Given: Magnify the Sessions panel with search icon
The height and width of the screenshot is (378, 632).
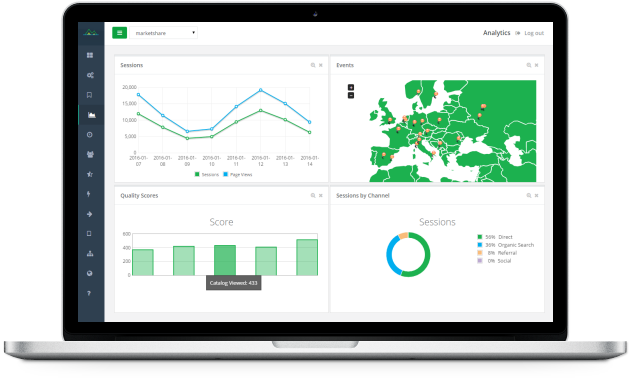Looking at the screenshot, I should click(313, 65).
